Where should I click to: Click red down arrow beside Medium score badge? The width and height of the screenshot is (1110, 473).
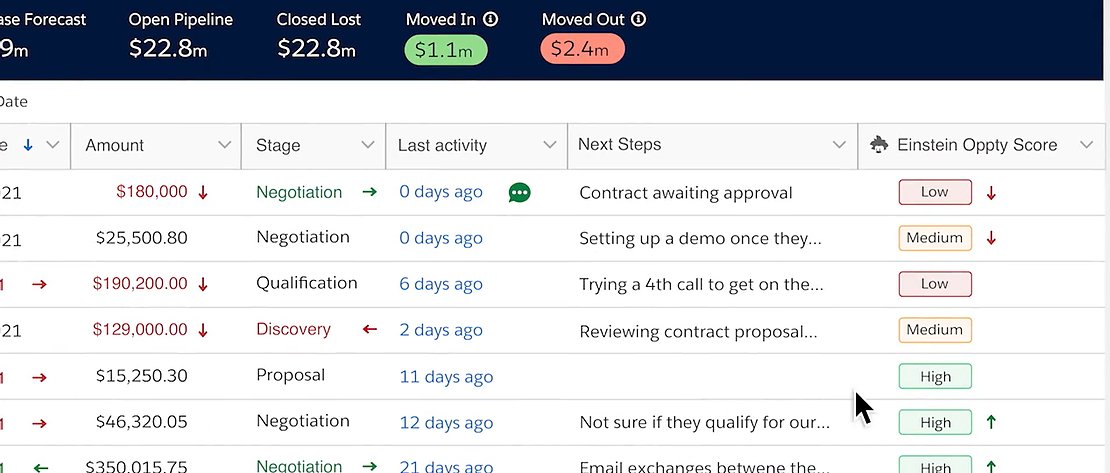(991, 238)
